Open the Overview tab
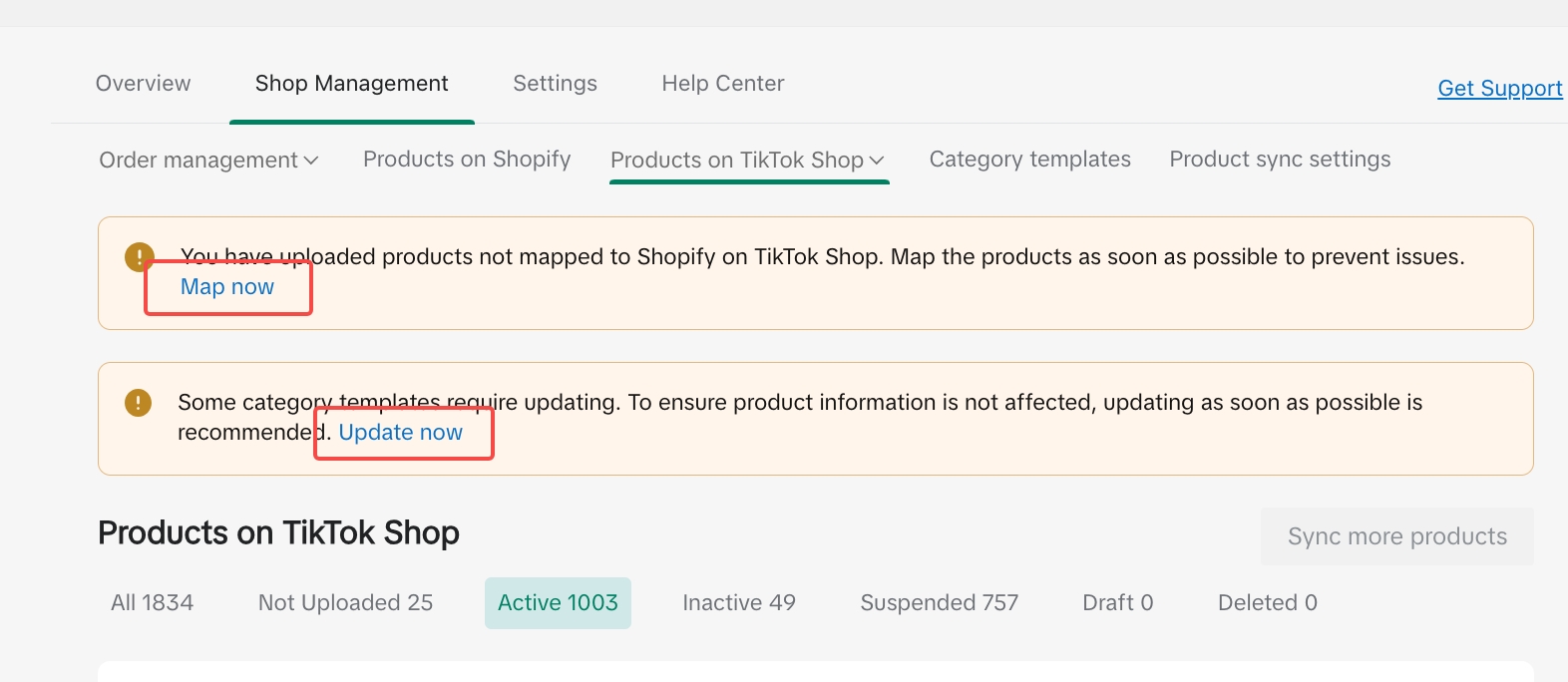 (x=143, y=84)
